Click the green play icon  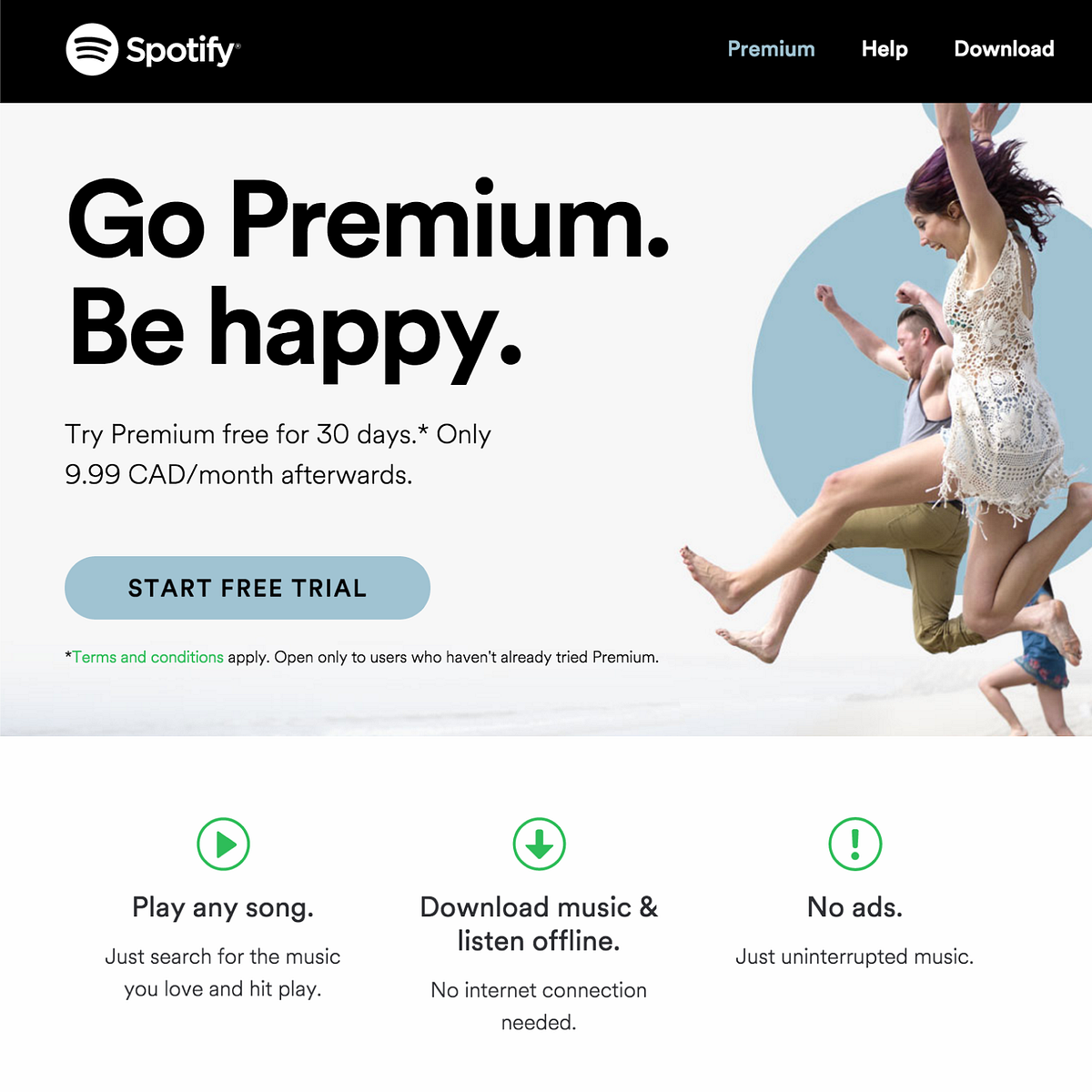(223, 844)
